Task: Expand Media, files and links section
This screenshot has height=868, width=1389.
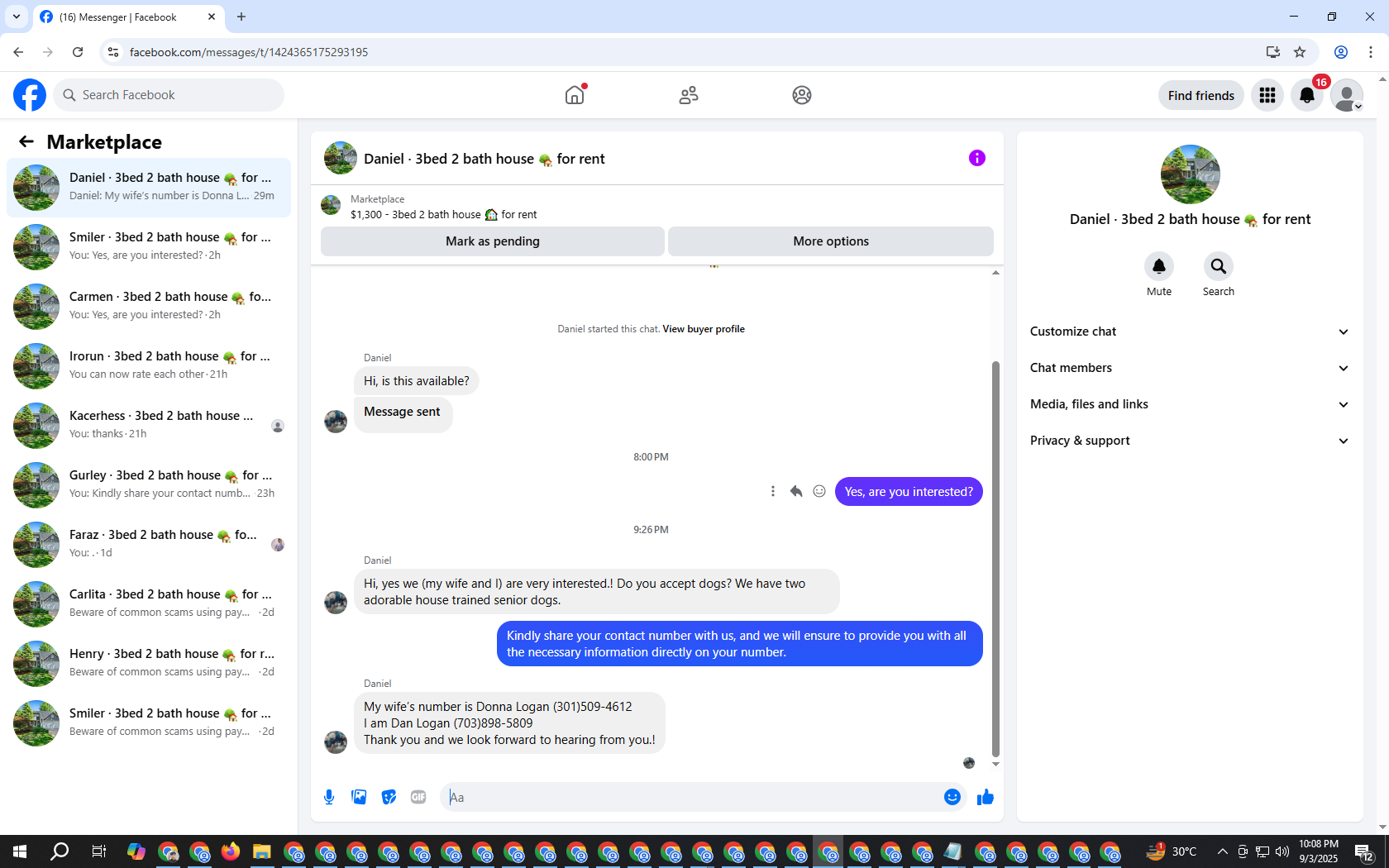Action: tap(1190, 404)
